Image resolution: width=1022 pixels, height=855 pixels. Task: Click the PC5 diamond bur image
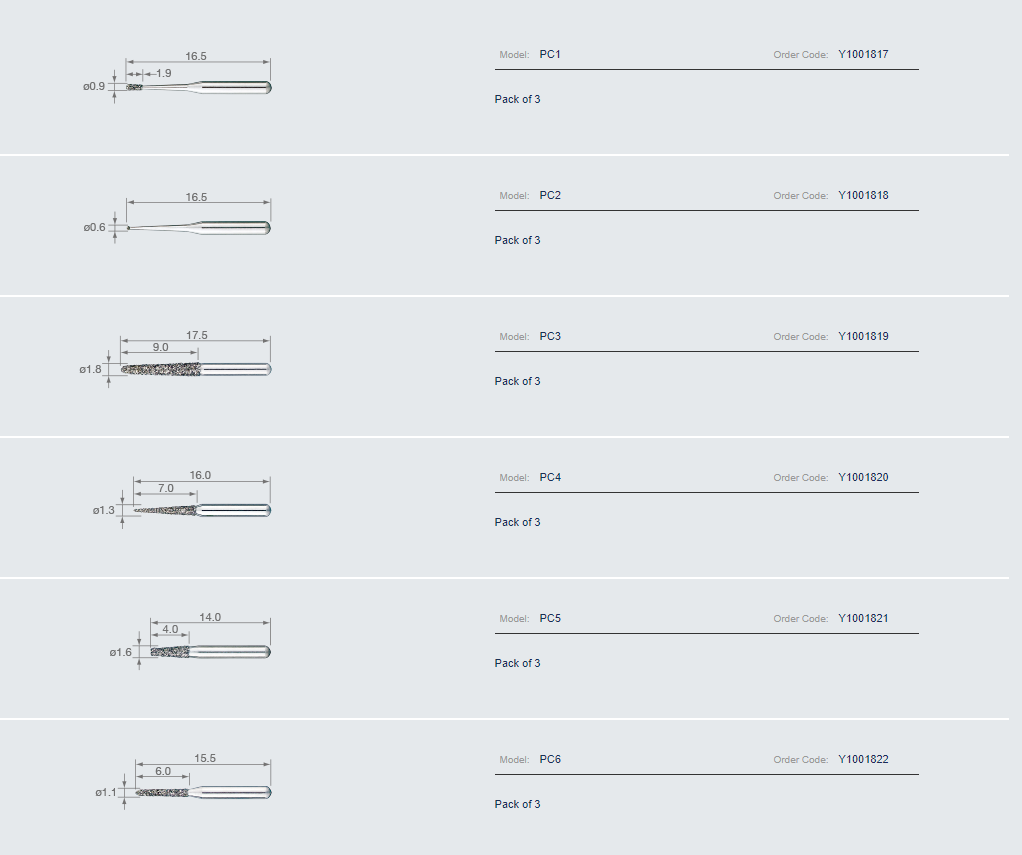tap(190, 641)
